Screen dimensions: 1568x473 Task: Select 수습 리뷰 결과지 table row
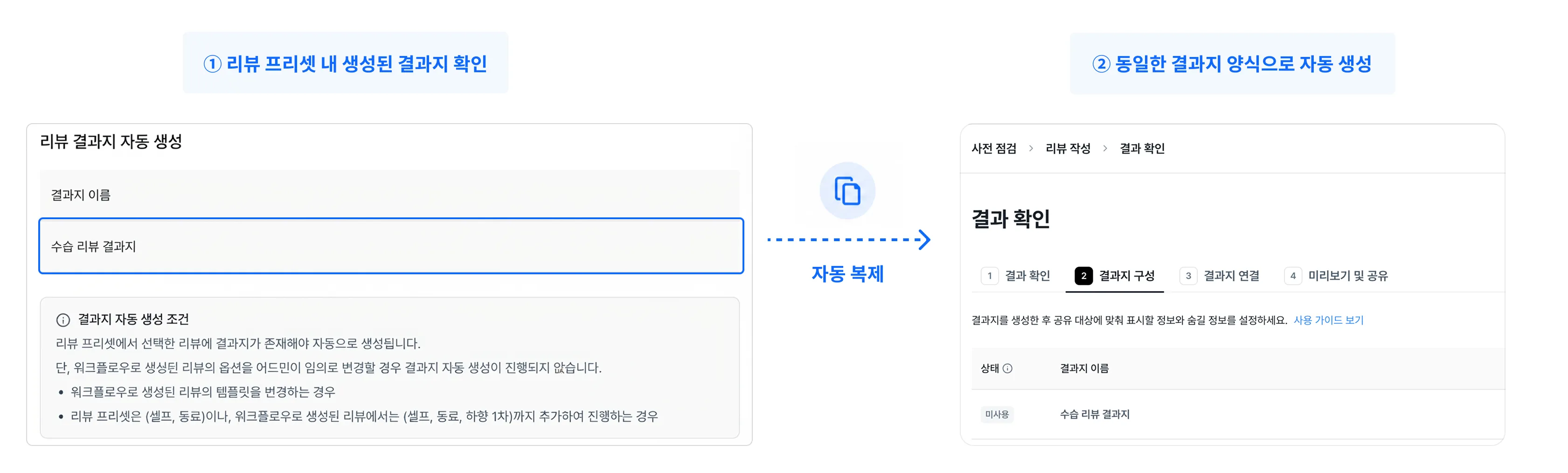1238,415
